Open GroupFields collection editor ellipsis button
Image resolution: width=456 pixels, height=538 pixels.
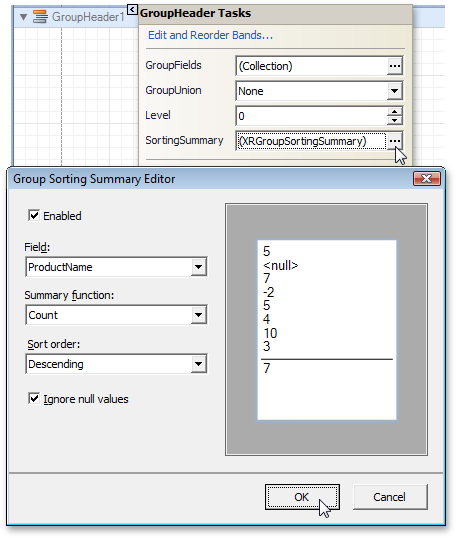(x=395, y=66)
